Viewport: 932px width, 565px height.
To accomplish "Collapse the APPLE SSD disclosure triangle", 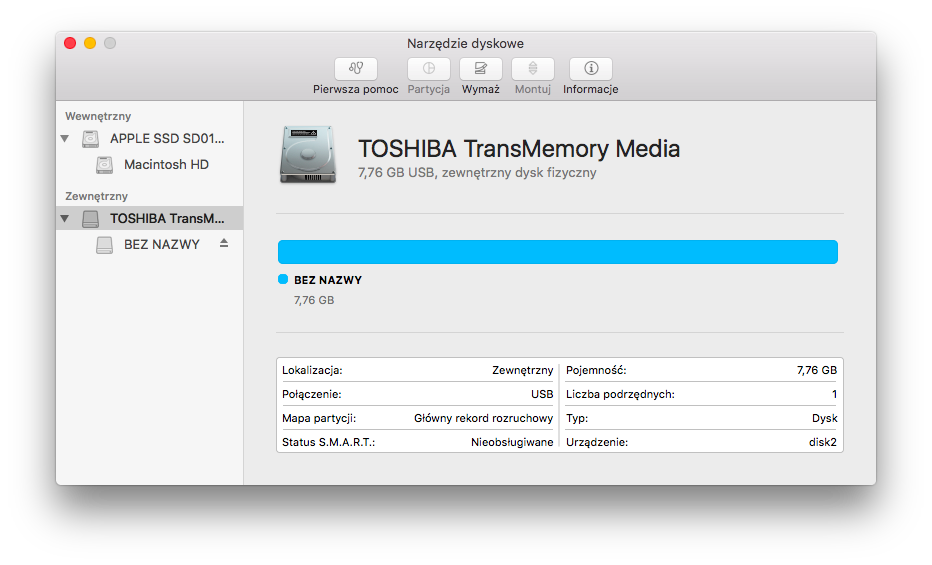I will [x=65, y=139].
